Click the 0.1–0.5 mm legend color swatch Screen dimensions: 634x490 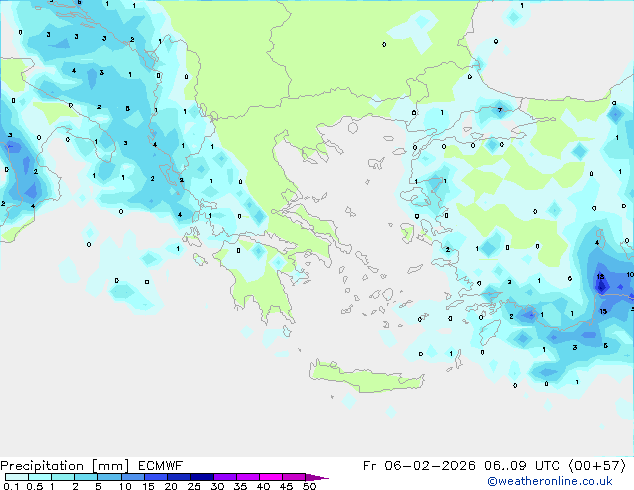coord(17,477)
